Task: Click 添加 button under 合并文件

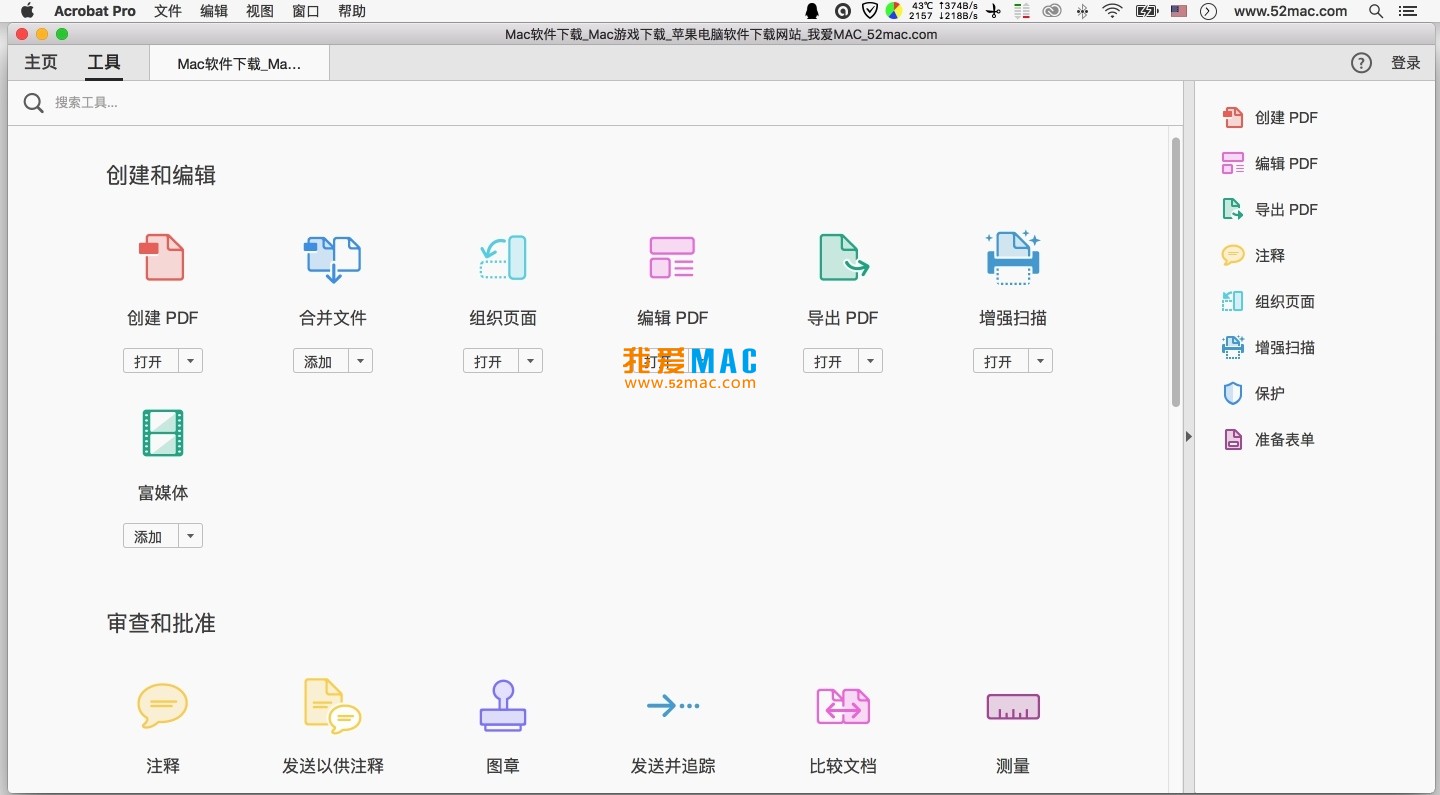Action: click(321, 361)
